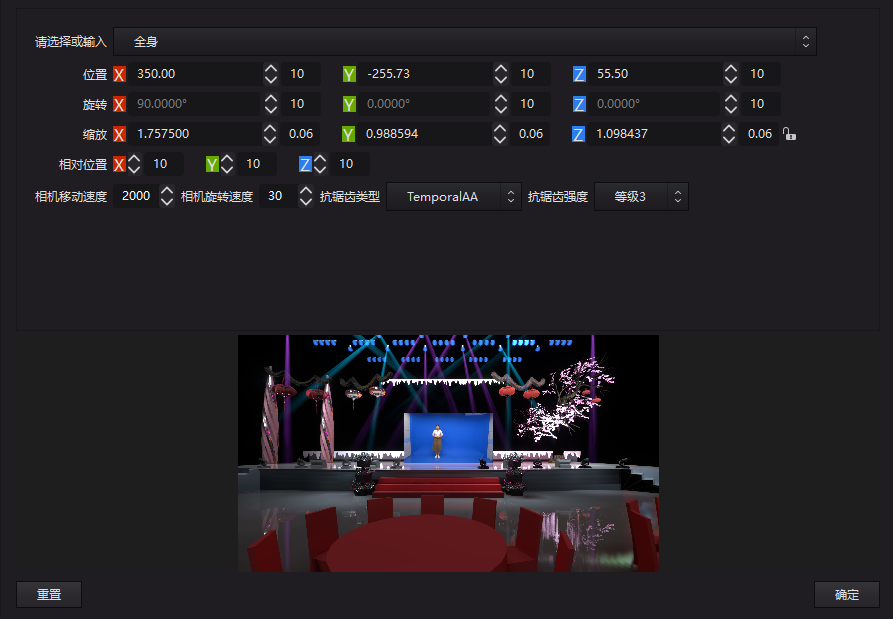Click the red X icon in 位置 row

pos(119,74)
